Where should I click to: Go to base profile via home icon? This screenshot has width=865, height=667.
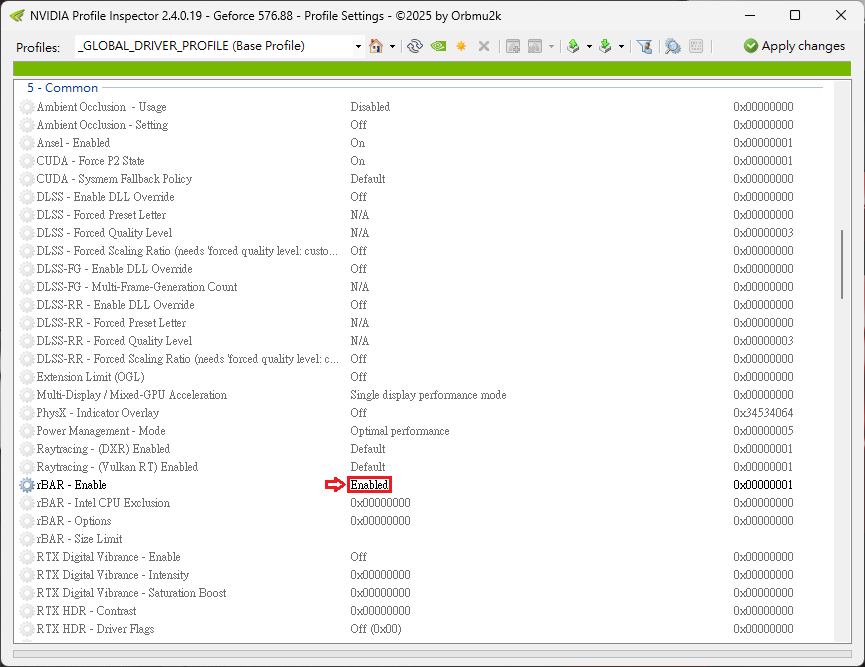click(376, 46)
